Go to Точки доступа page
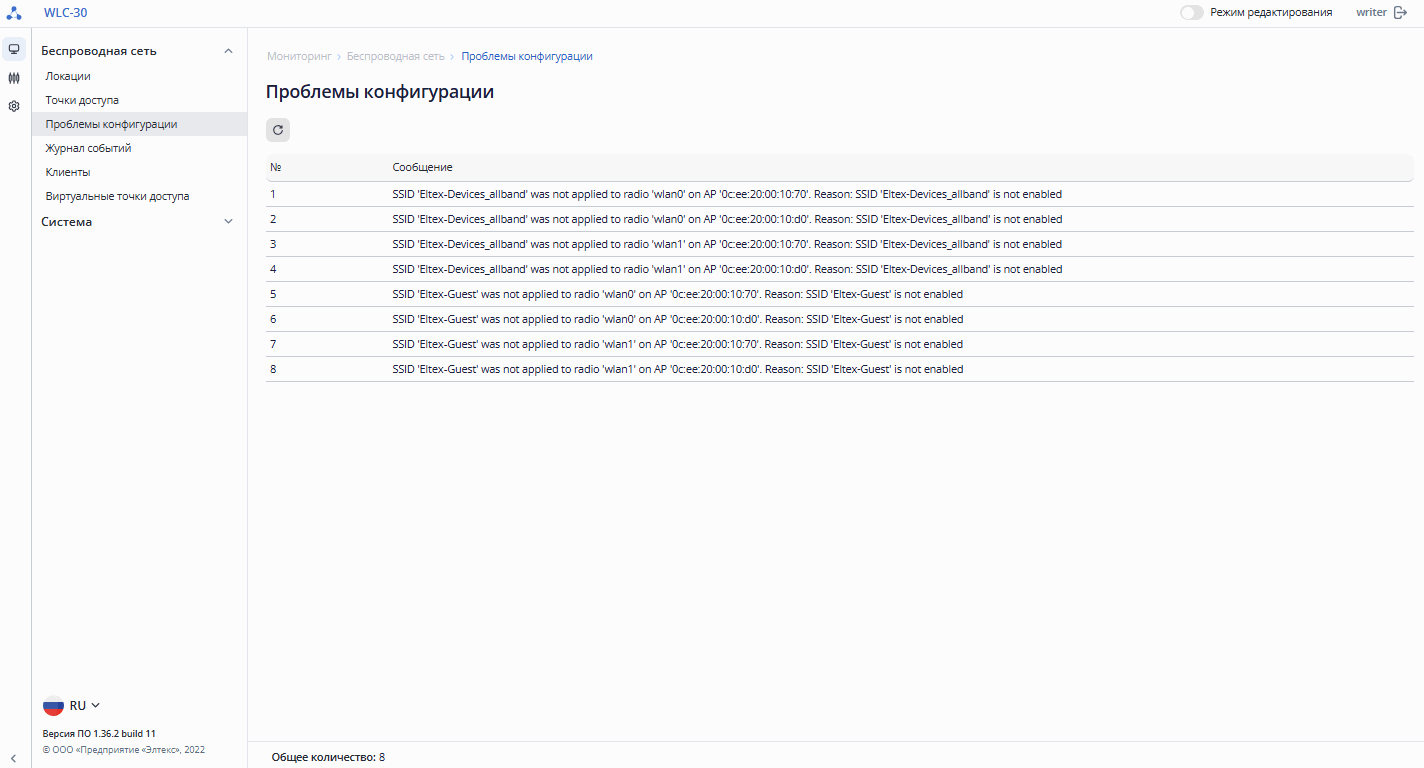This screenshot has height=768, width=1424. pos(82,100)
